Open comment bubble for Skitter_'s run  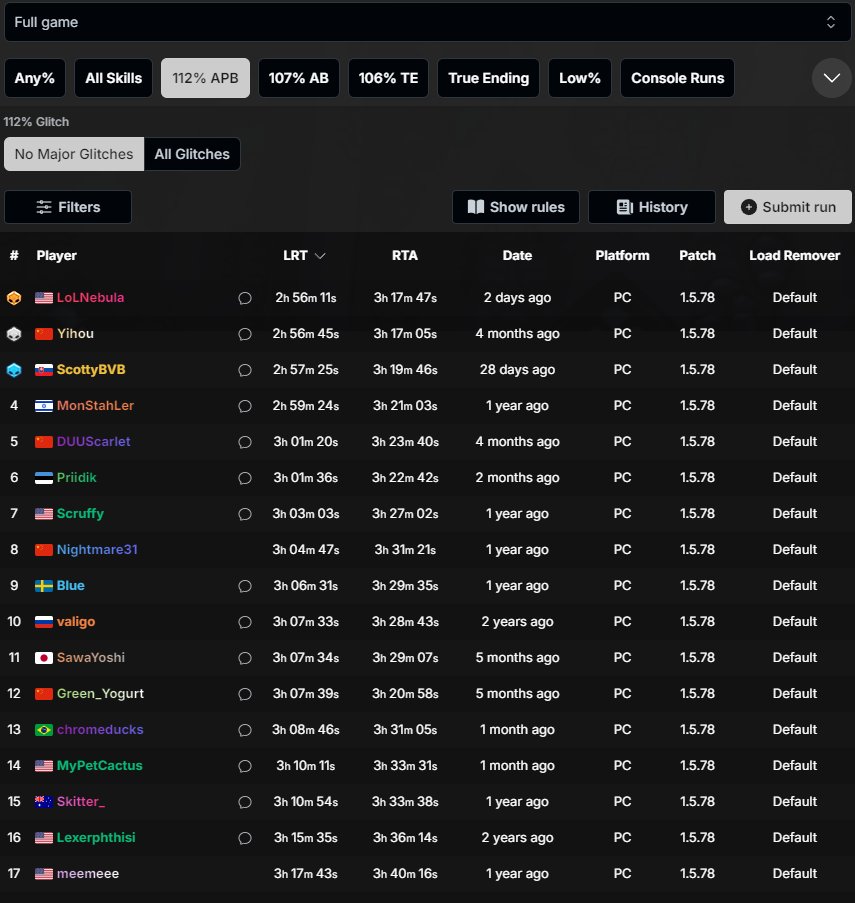tap(245, 802)
